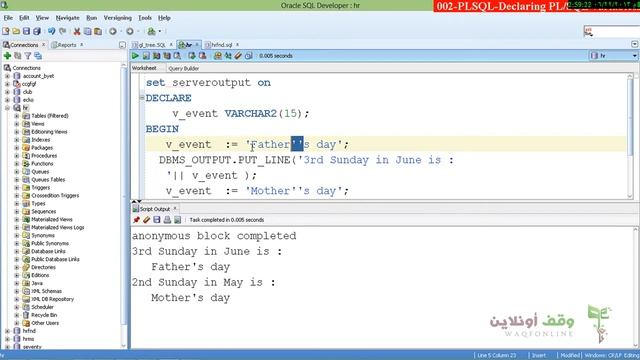Click the Save icon in main toolbar

tap(27, 31)
